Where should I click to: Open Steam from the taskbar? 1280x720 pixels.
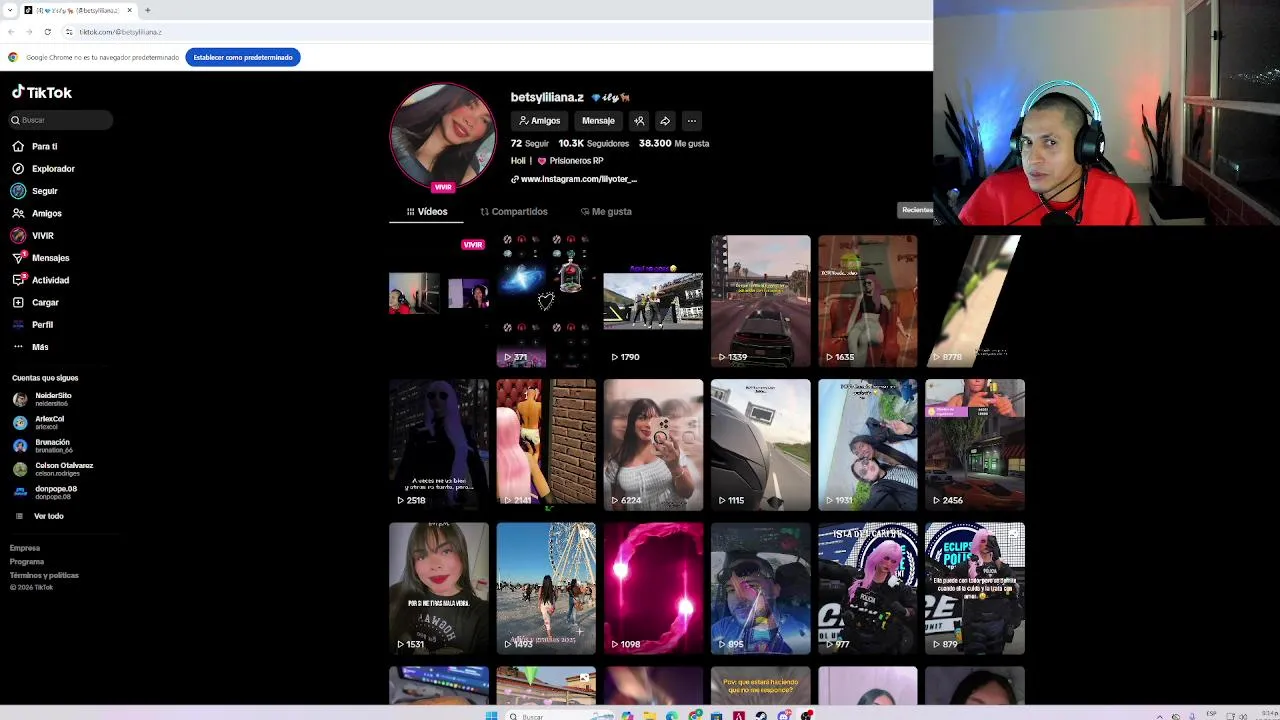761,715
